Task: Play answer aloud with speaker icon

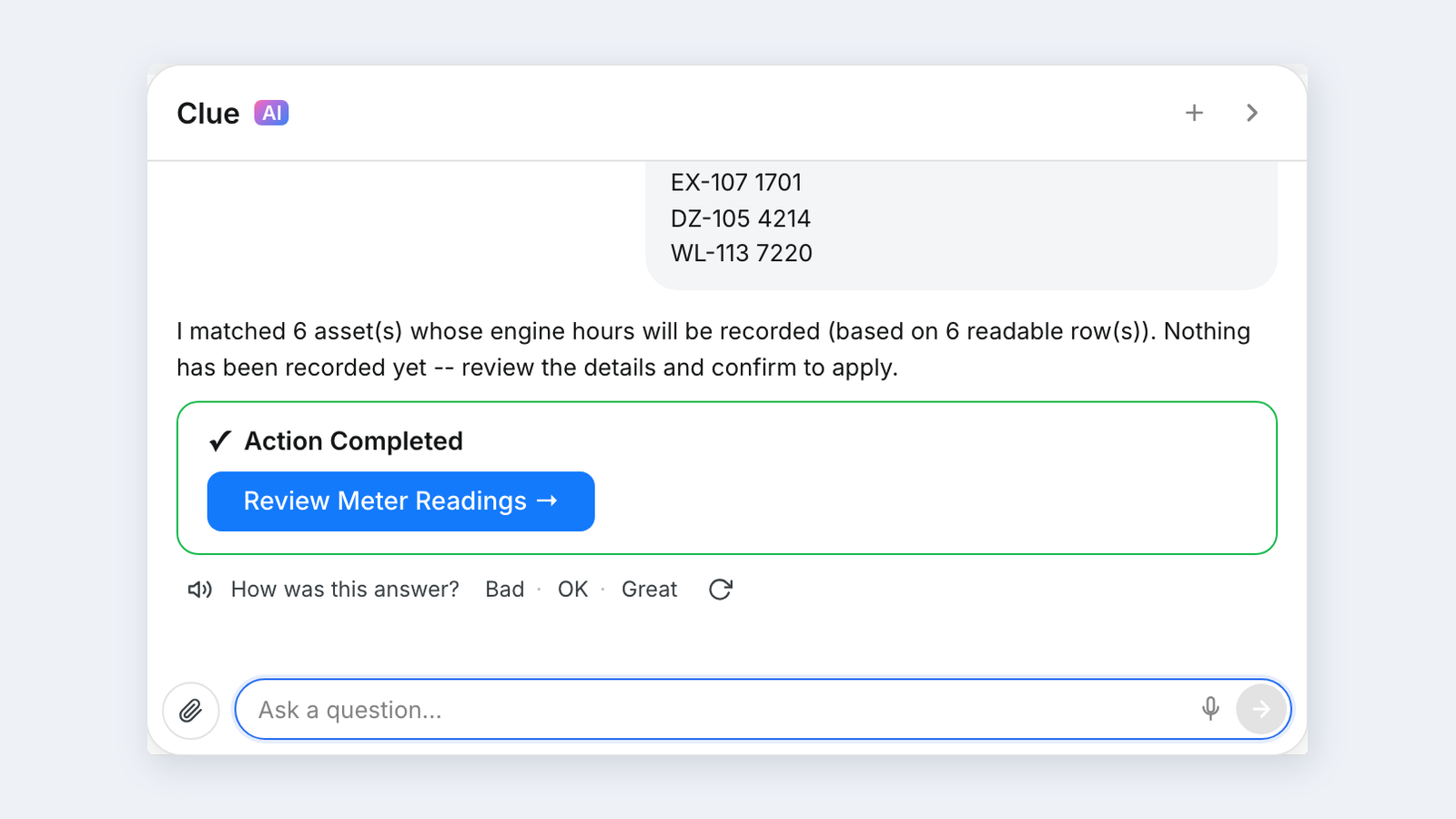Action: click(200, 590)
